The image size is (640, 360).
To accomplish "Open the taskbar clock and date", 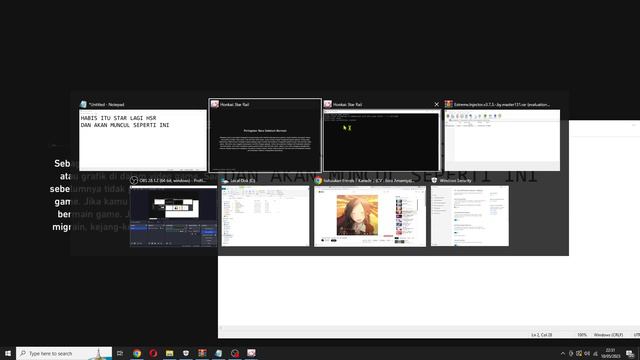I will click(x=610, y=353).
